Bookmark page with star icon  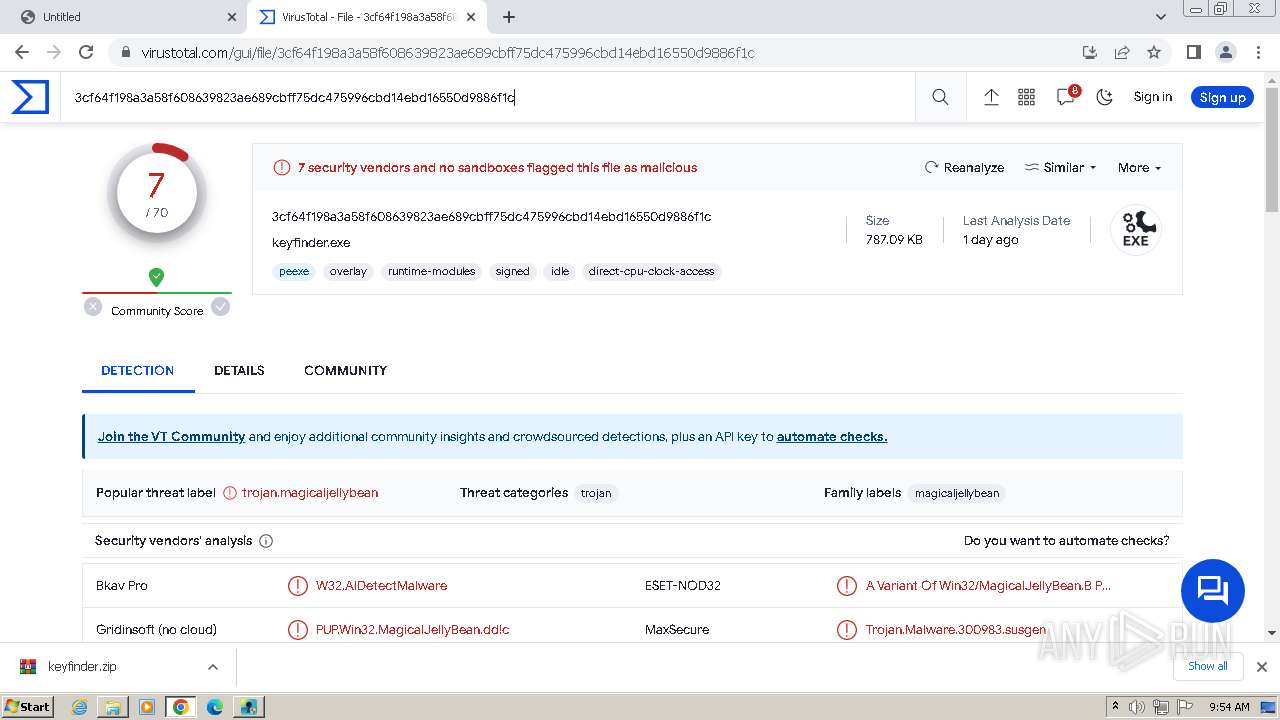pos(1154,52)
